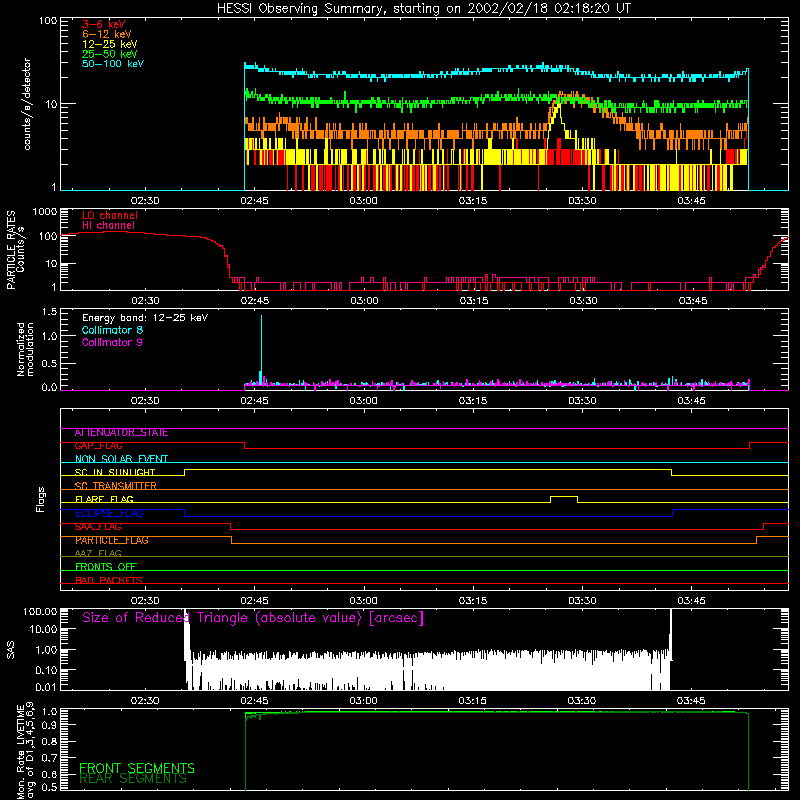Image resolution: width=800 pixels, height=800 pixels.
Task: Click the FLARE_FLAG label
Action: tap(104, 499)
